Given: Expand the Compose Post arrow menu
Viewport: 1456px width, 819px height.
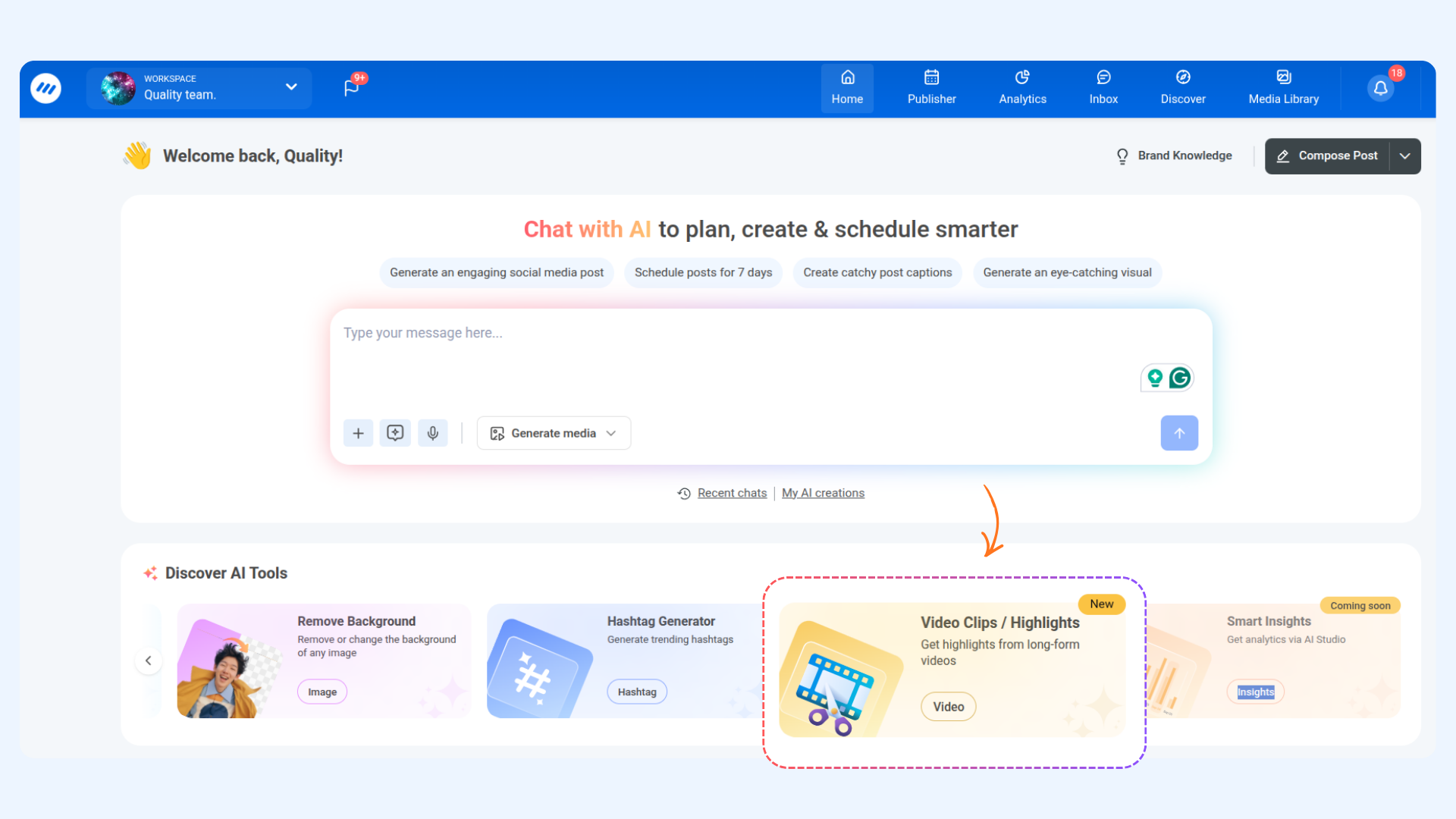Looking at the screenshot, I should (x=1405, y=156).
